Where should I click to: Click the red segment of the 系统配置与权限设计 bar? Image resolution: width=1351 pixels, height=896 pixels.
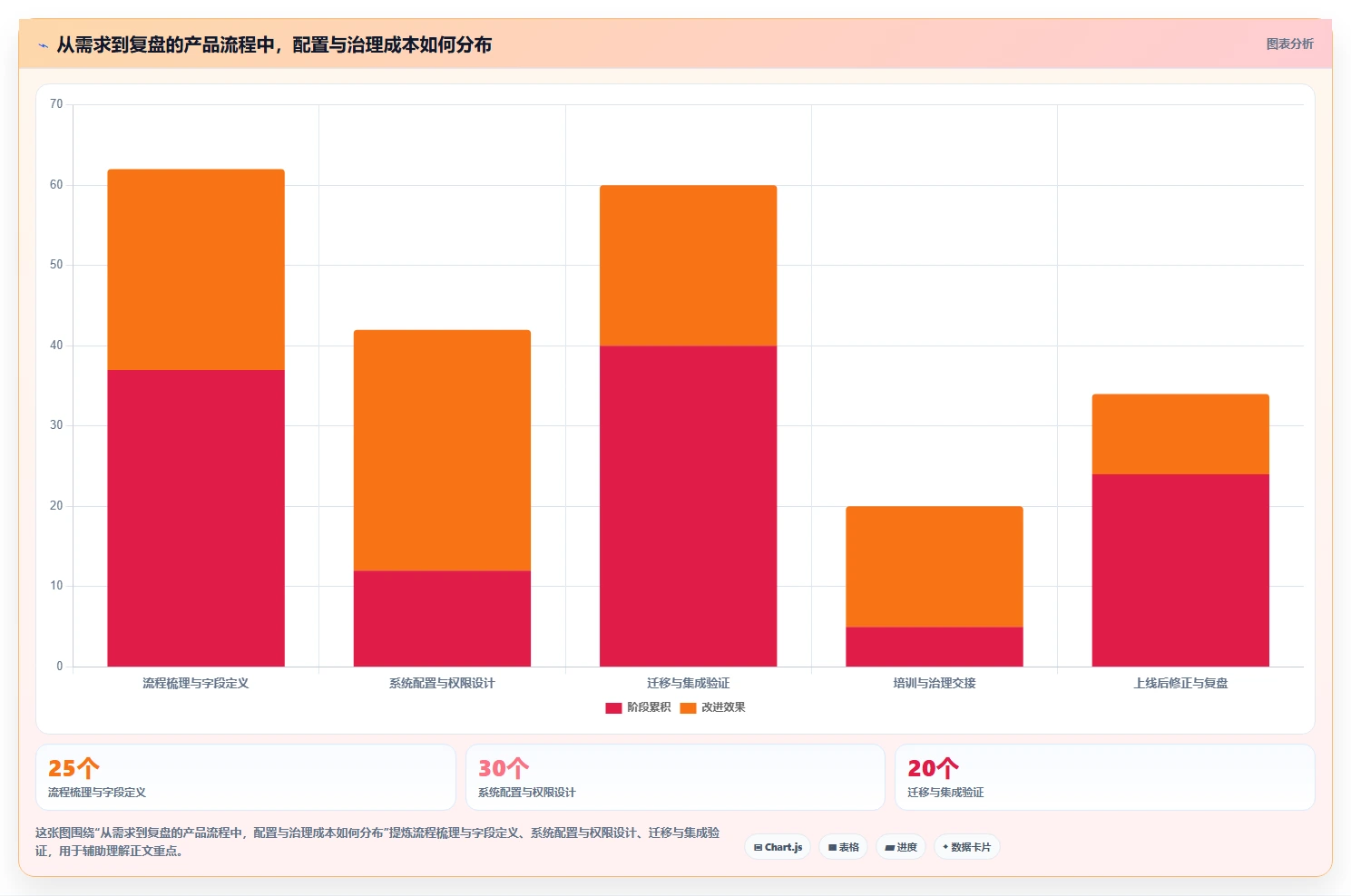pyautogui.click(x=442, y=618)
